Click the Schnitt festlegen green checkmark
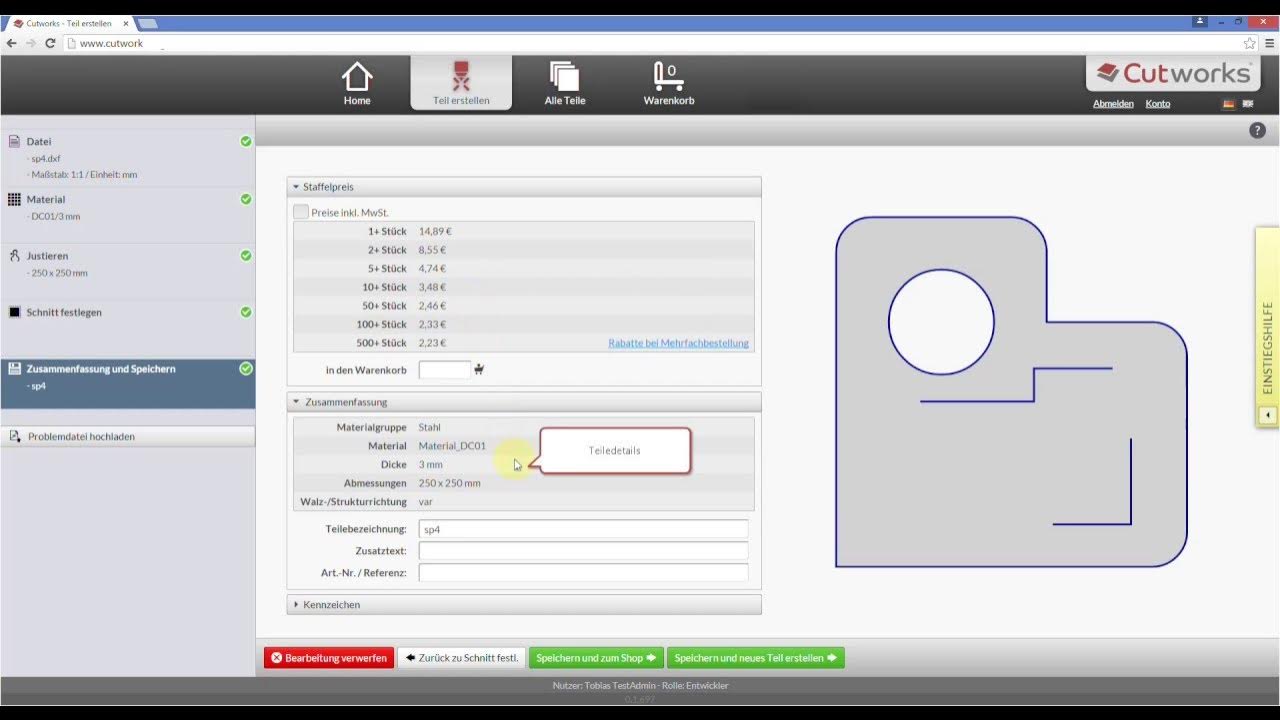The image size is (1280, 720). click(x=246, y=312)
